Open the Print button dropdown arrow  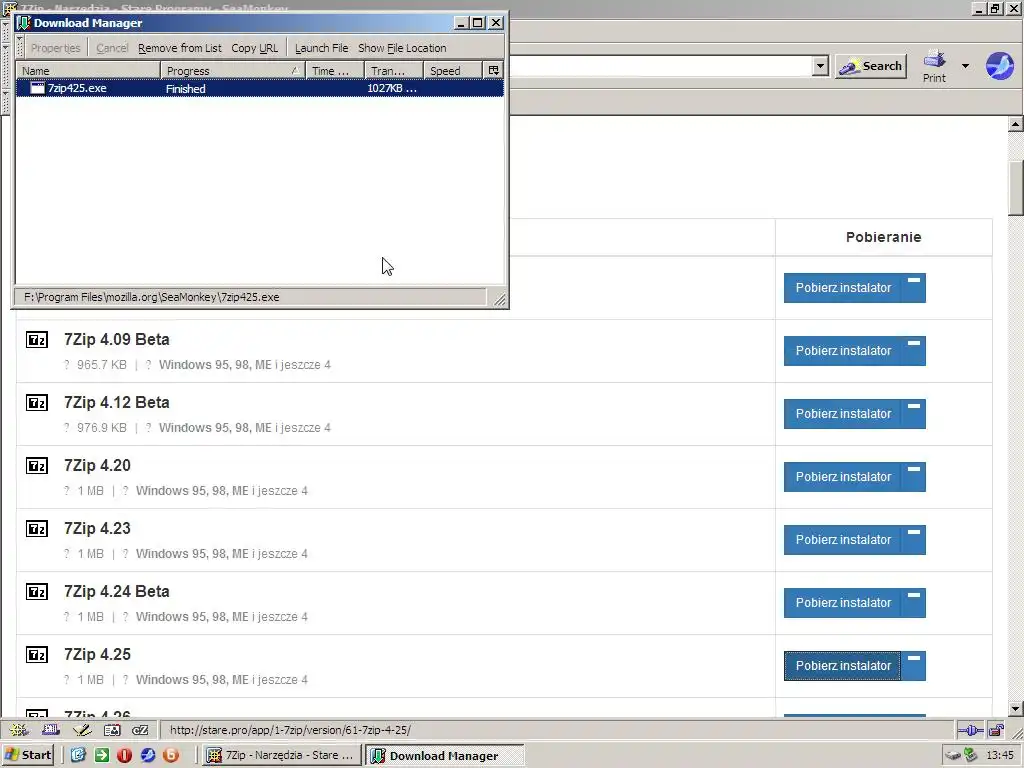pos(965,65)
